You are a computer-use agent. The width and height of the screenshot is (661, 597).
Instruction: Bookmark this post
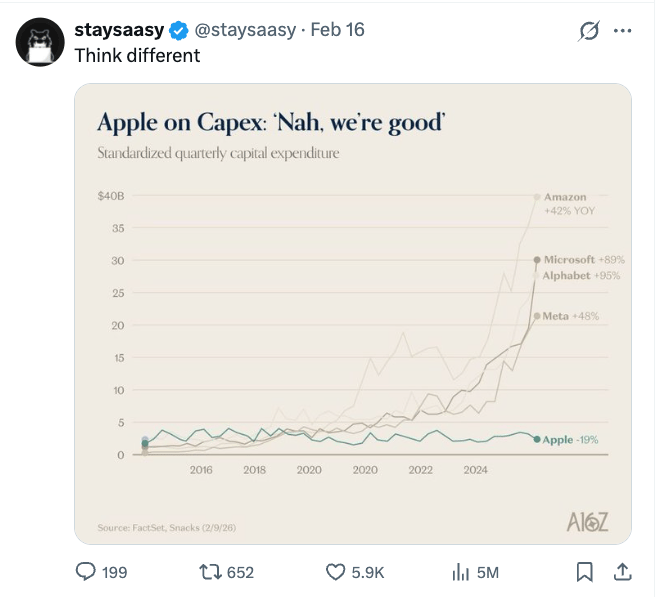585,572
